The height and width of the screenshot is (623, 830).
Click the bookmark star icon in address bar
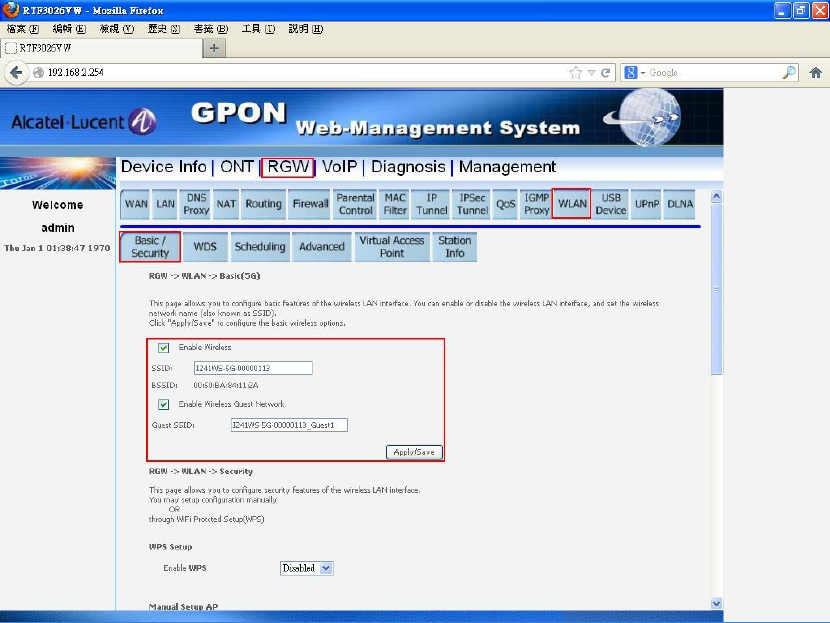click(x=575, y=73)
